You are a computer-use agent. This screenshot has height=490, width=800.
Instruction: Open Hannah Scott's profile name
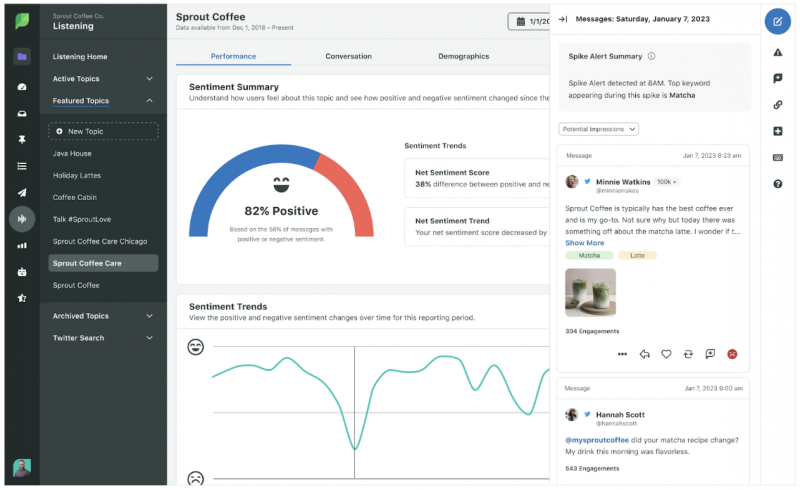pos(620,414)
